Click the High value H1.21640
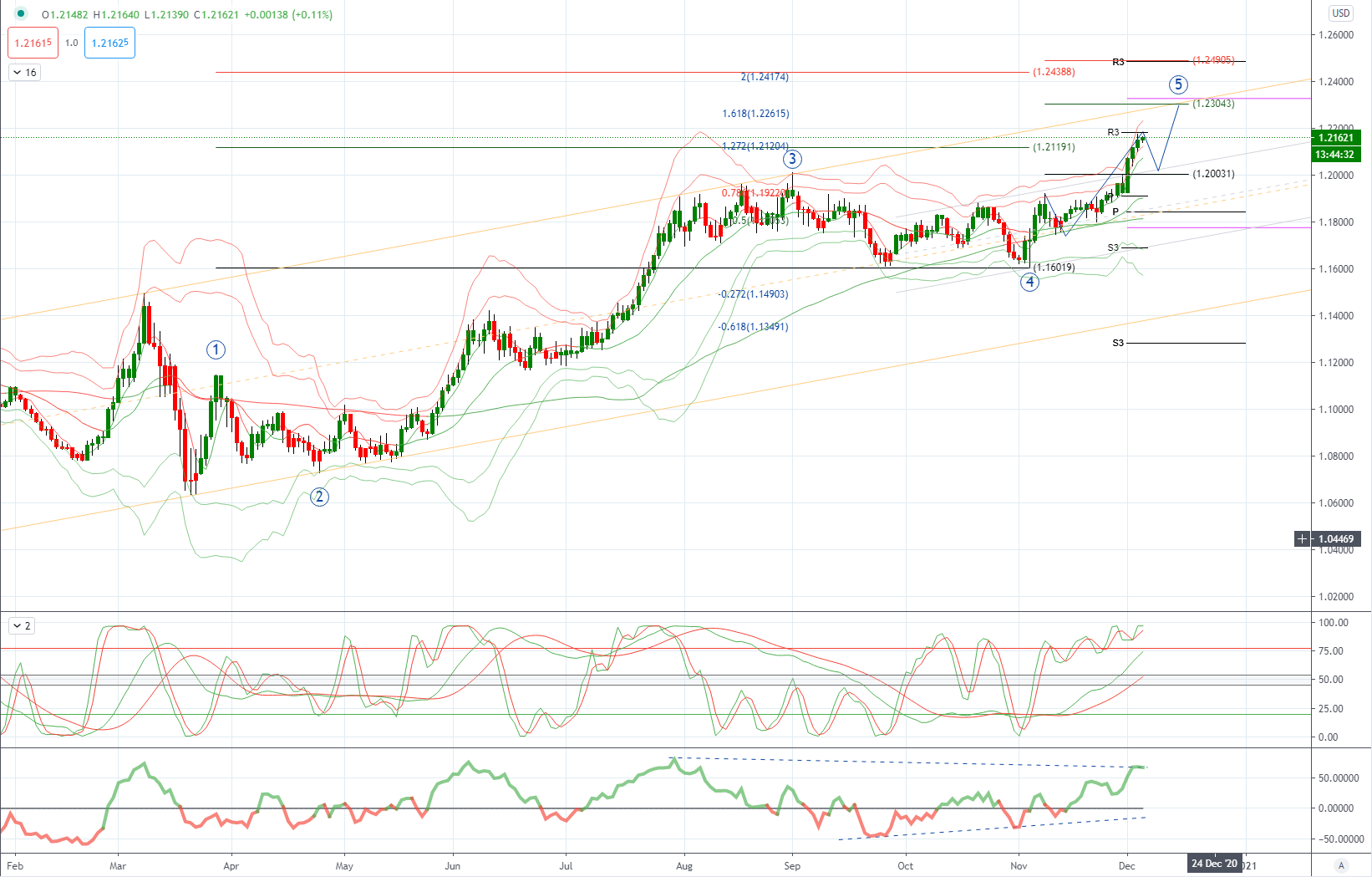The image size is (1372, 877). click(x=116, y=15)
